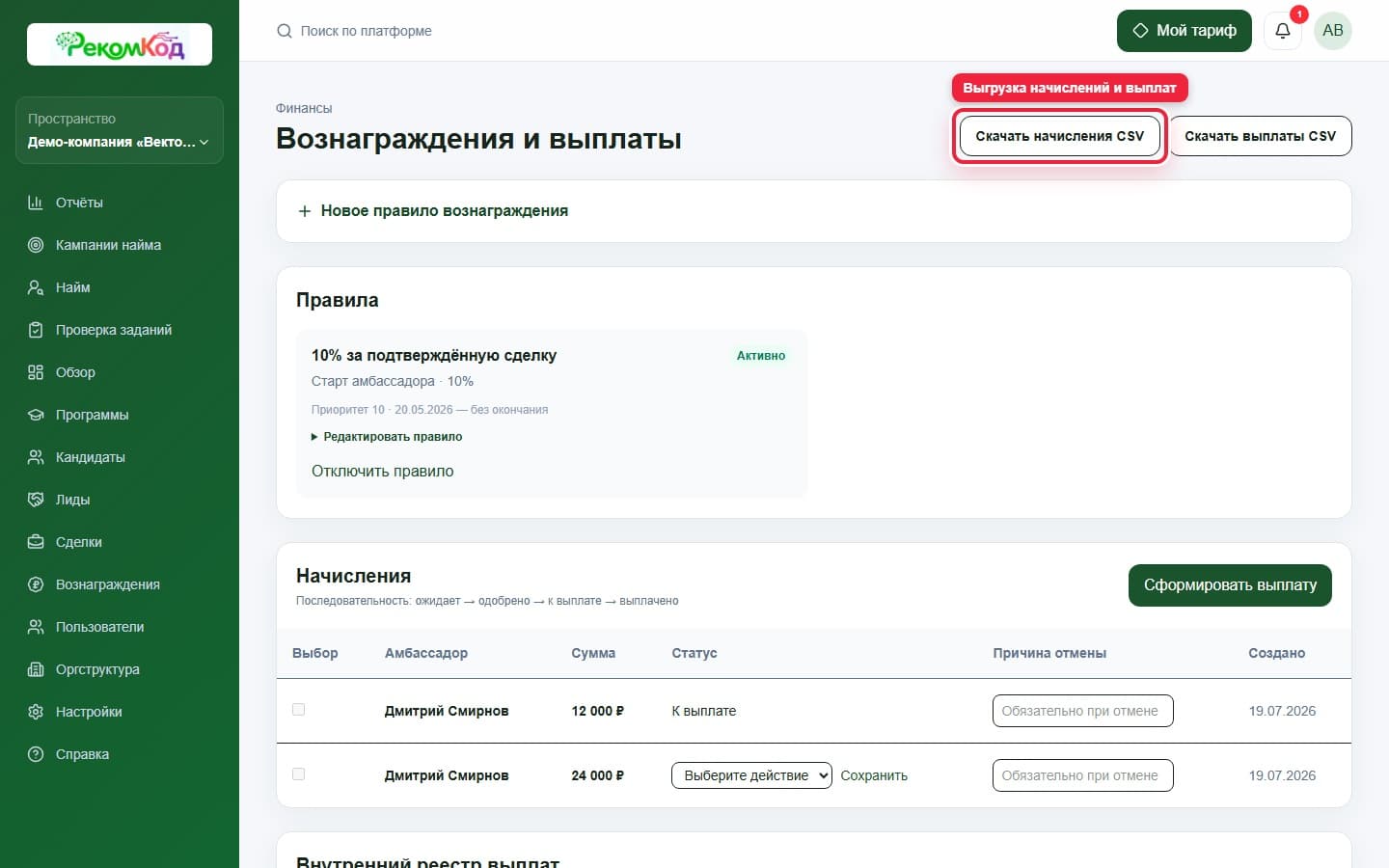Image resolution: width=1389 pixels, height=868 pixels.
Task: Click the Активно status label
Action: coord(761,356)
